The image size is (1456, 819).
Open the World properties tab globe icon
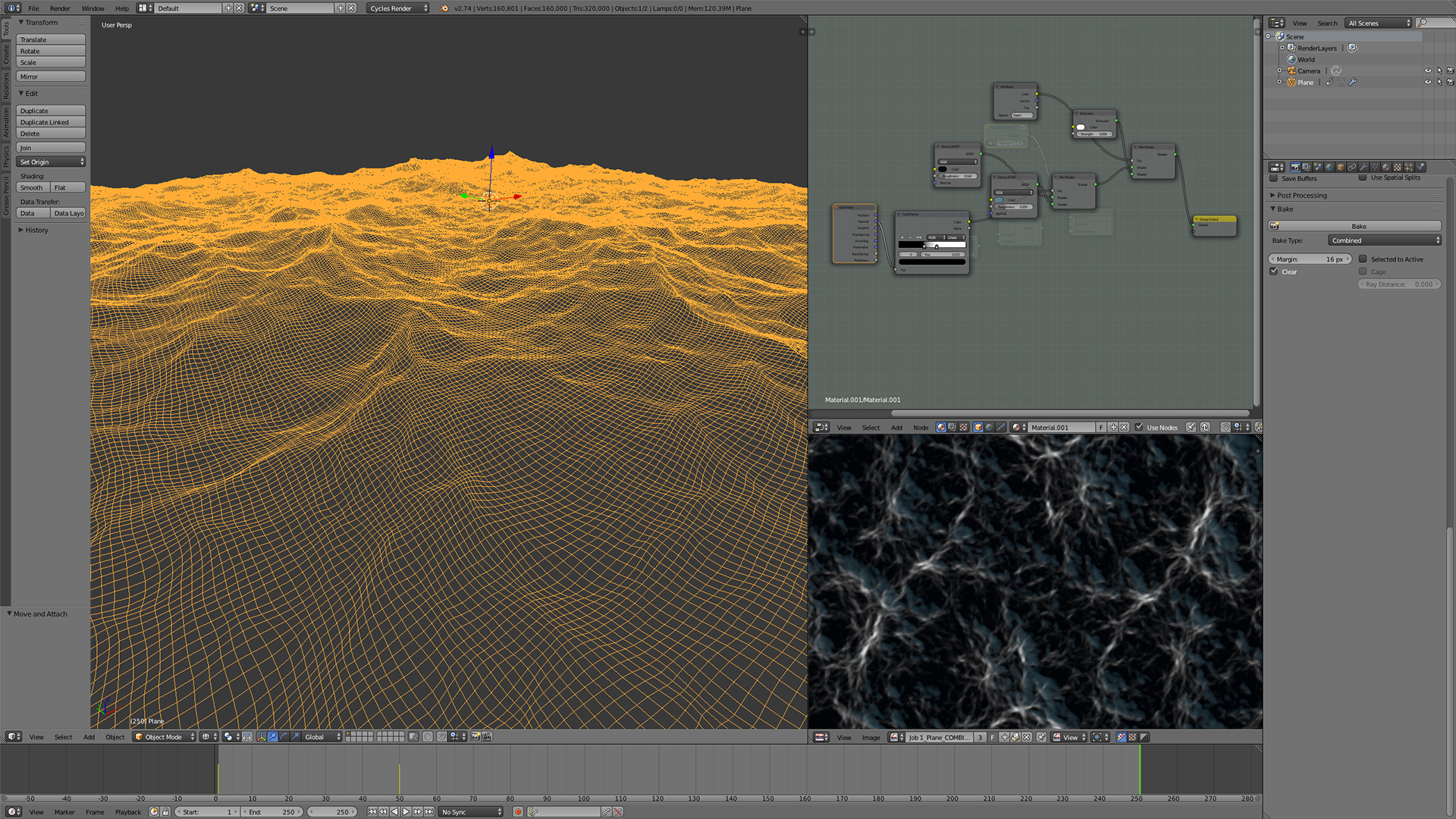click(1329, 167)
